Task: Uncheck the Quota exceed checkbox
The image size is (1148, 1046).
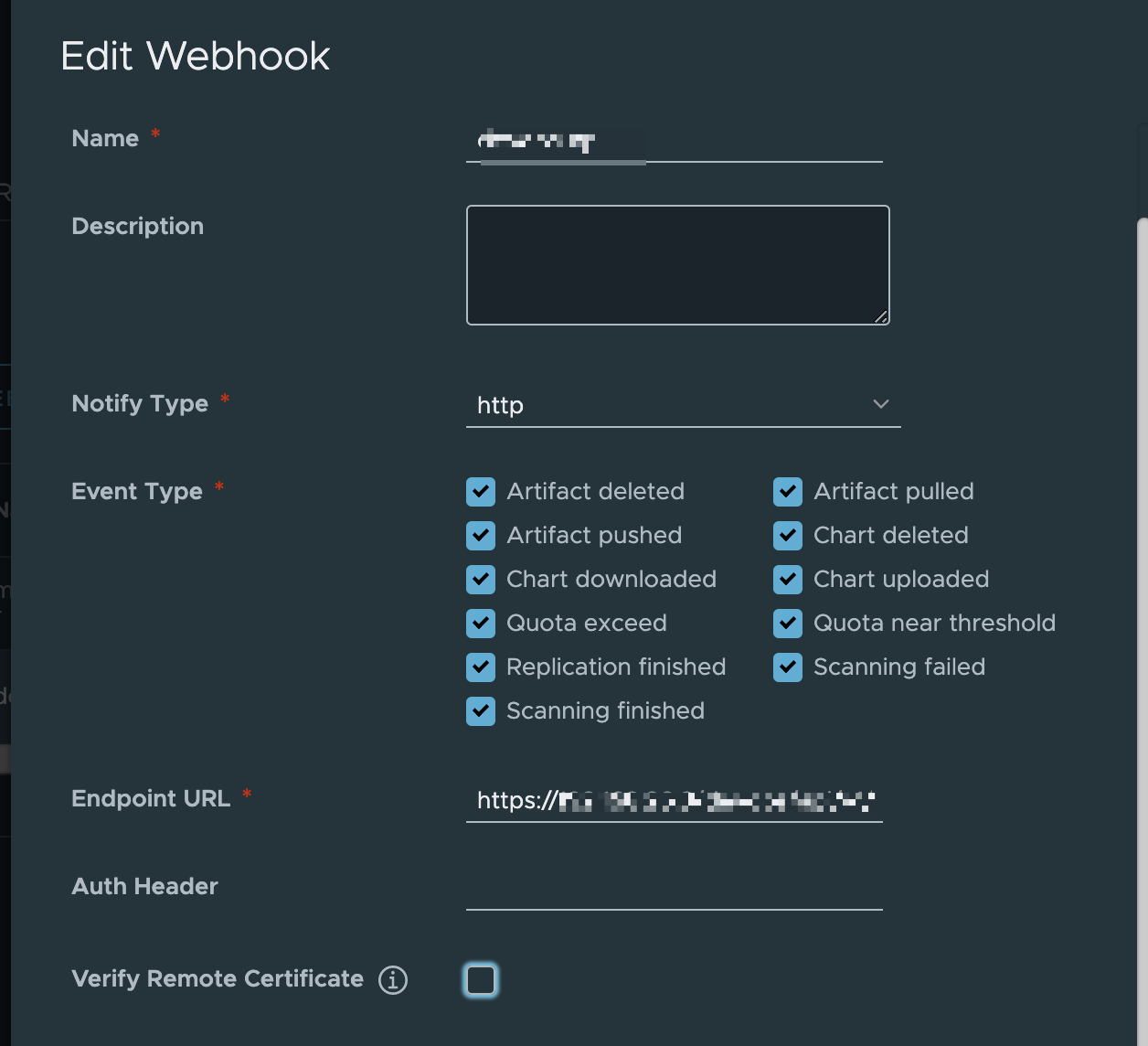Action: [x=481, y=623]
